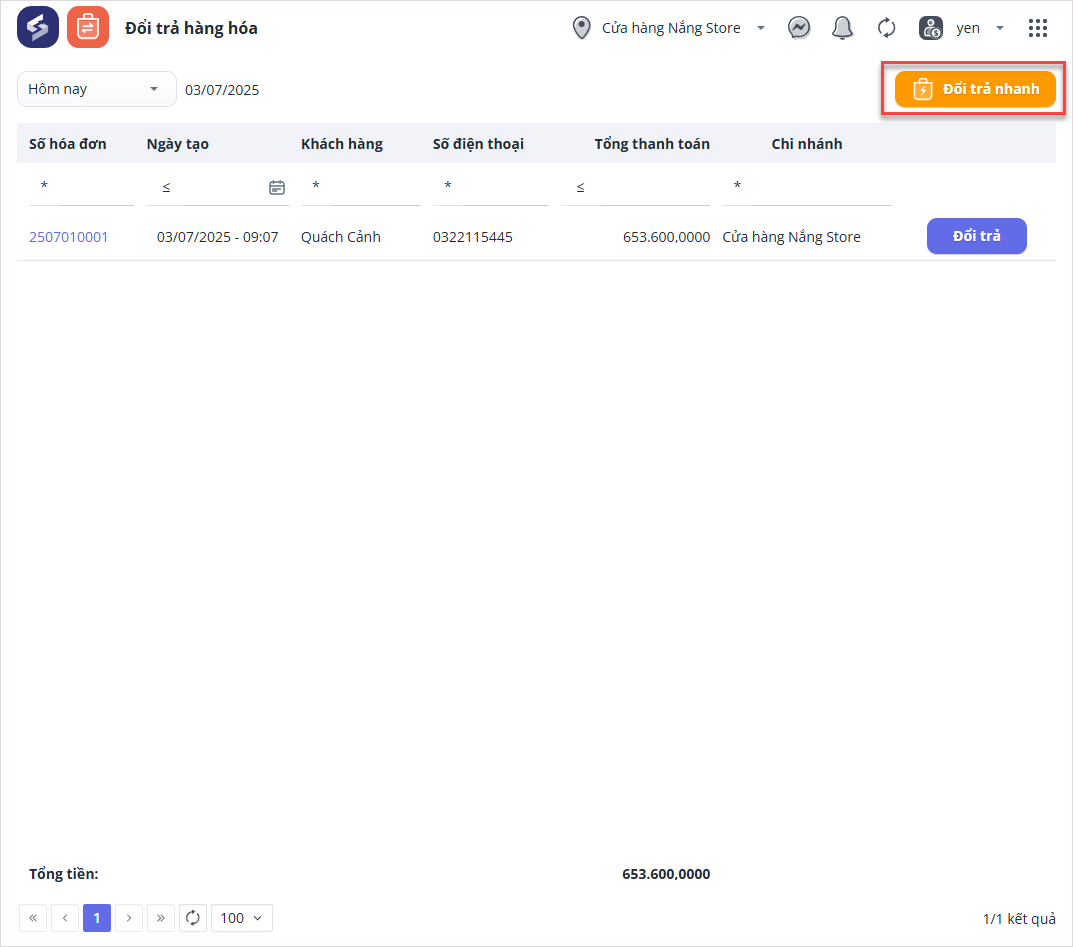The image size is (1073, 947).
Task: Go to first page with double-left arrow
Action: [x=33, y=918]
